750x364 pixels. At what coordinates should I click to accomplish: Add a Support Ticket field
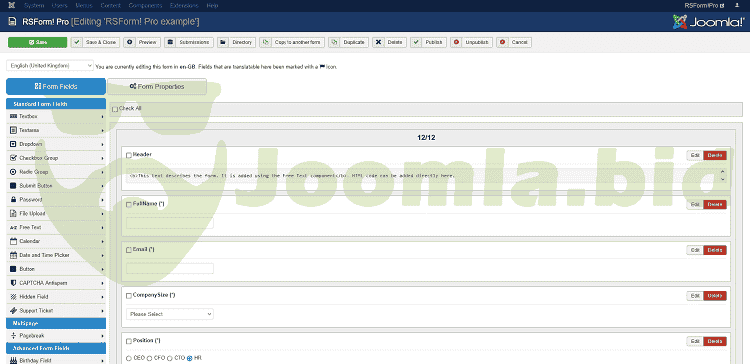[x=56, y=310]
